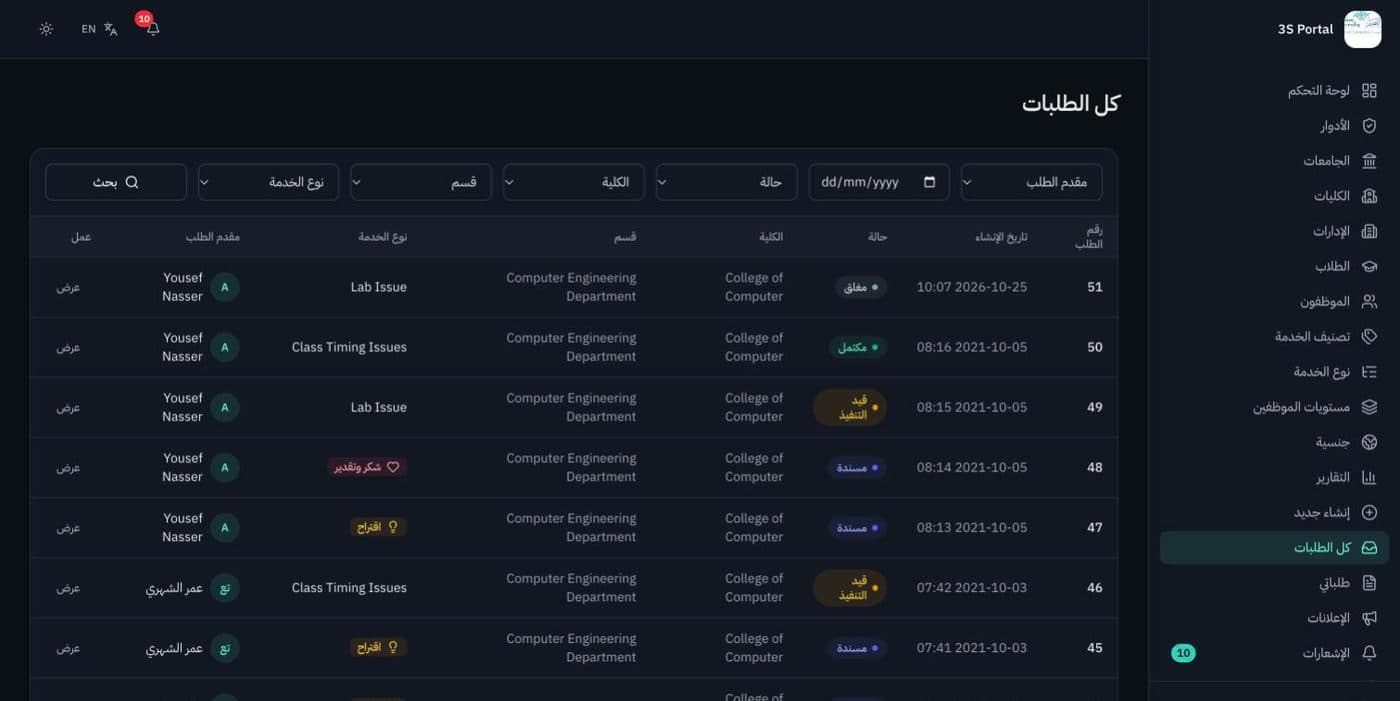Open the calendar picker icon in date field
The height and width of the screenshot is (701, 1400).
[x=930, y=182]
